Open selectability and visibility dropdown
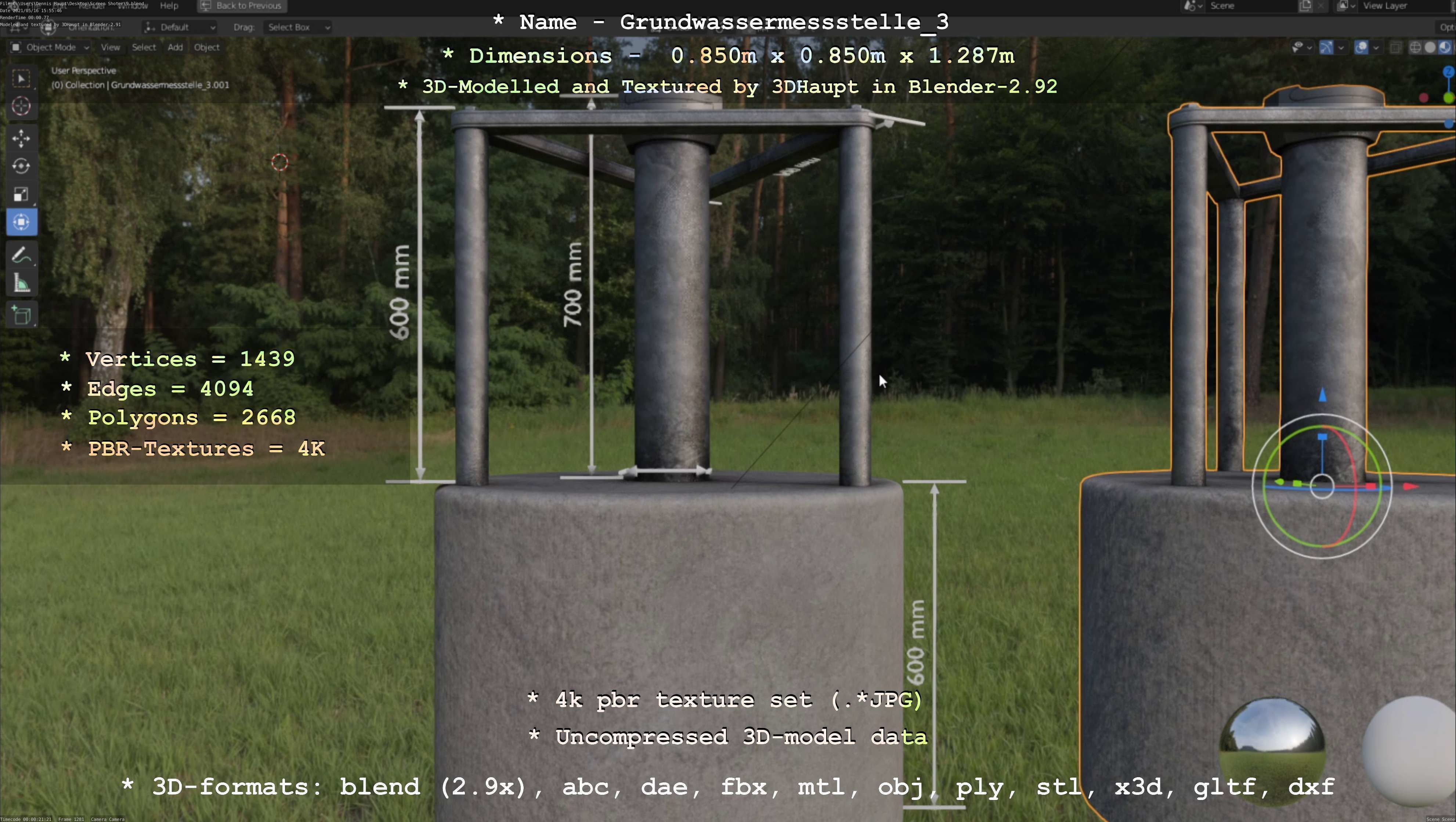Viewport: 1456px width, 822px height. click(1302, 47)
